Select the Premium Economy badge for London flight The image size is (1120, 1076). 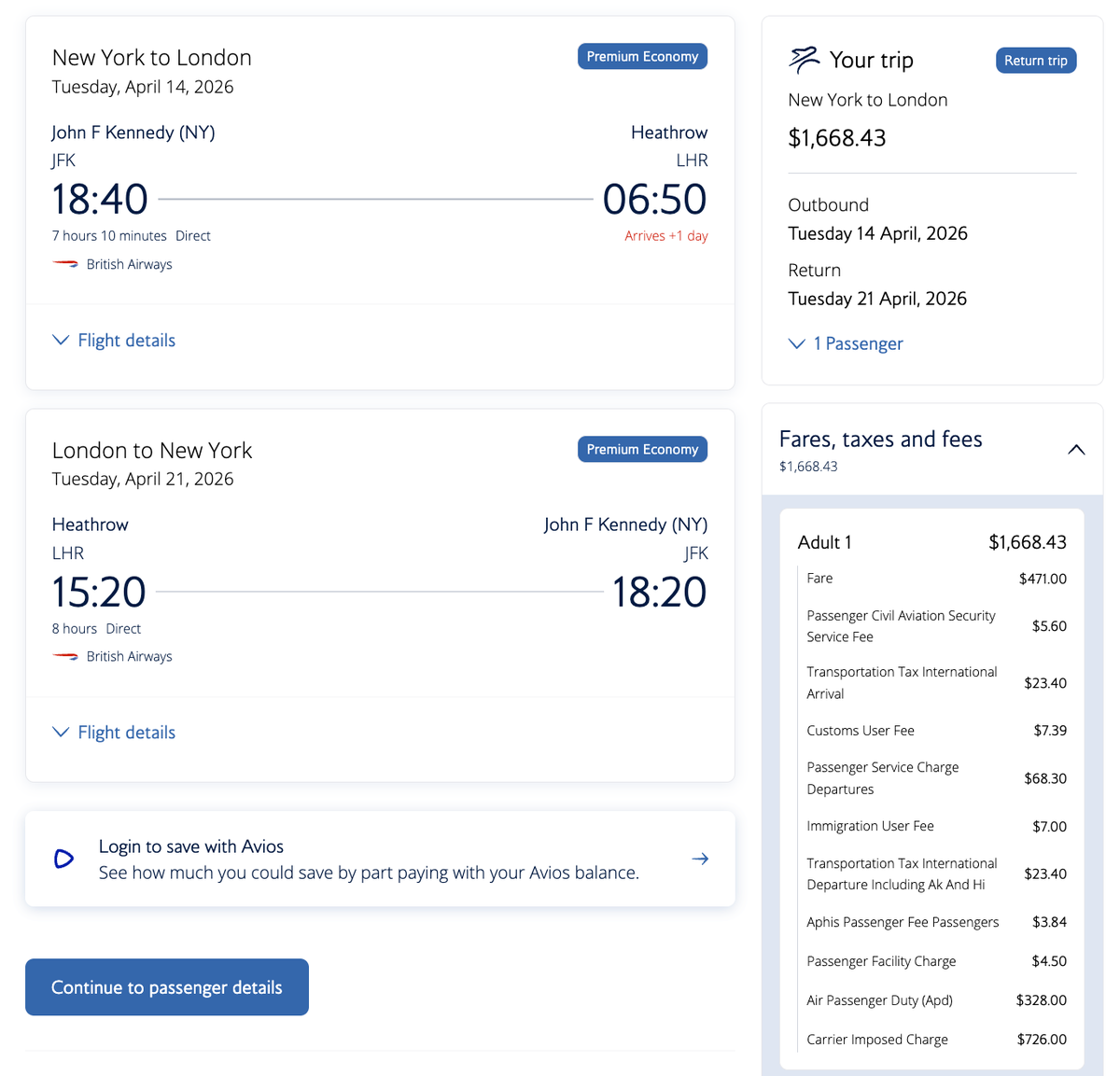pyautogui.click(x=642, y=449)
